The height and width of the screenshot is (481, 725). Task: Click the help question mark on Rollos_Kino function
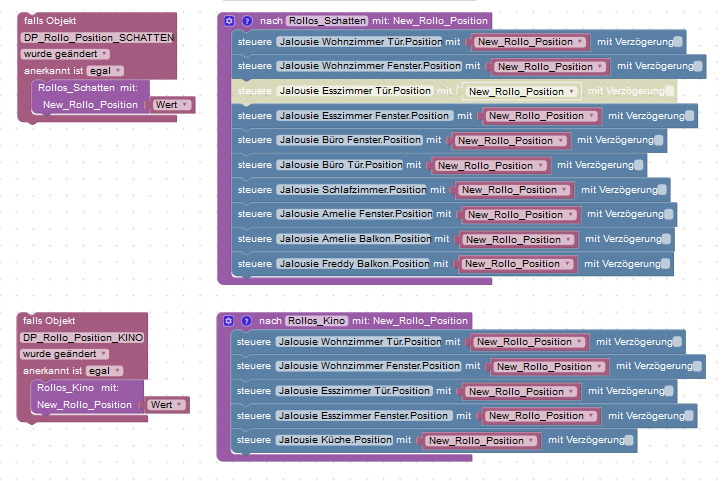coord(246,321)
